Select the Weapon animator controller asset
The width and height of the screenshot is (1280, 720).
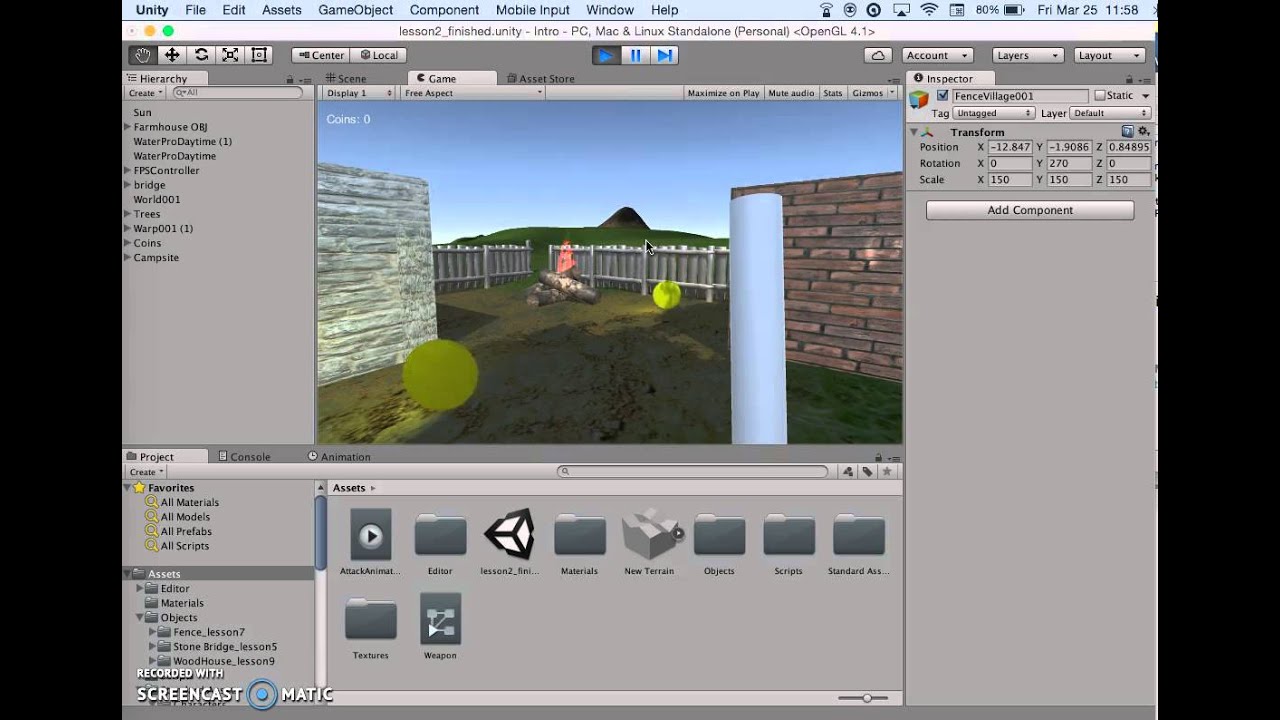[440, 627]
